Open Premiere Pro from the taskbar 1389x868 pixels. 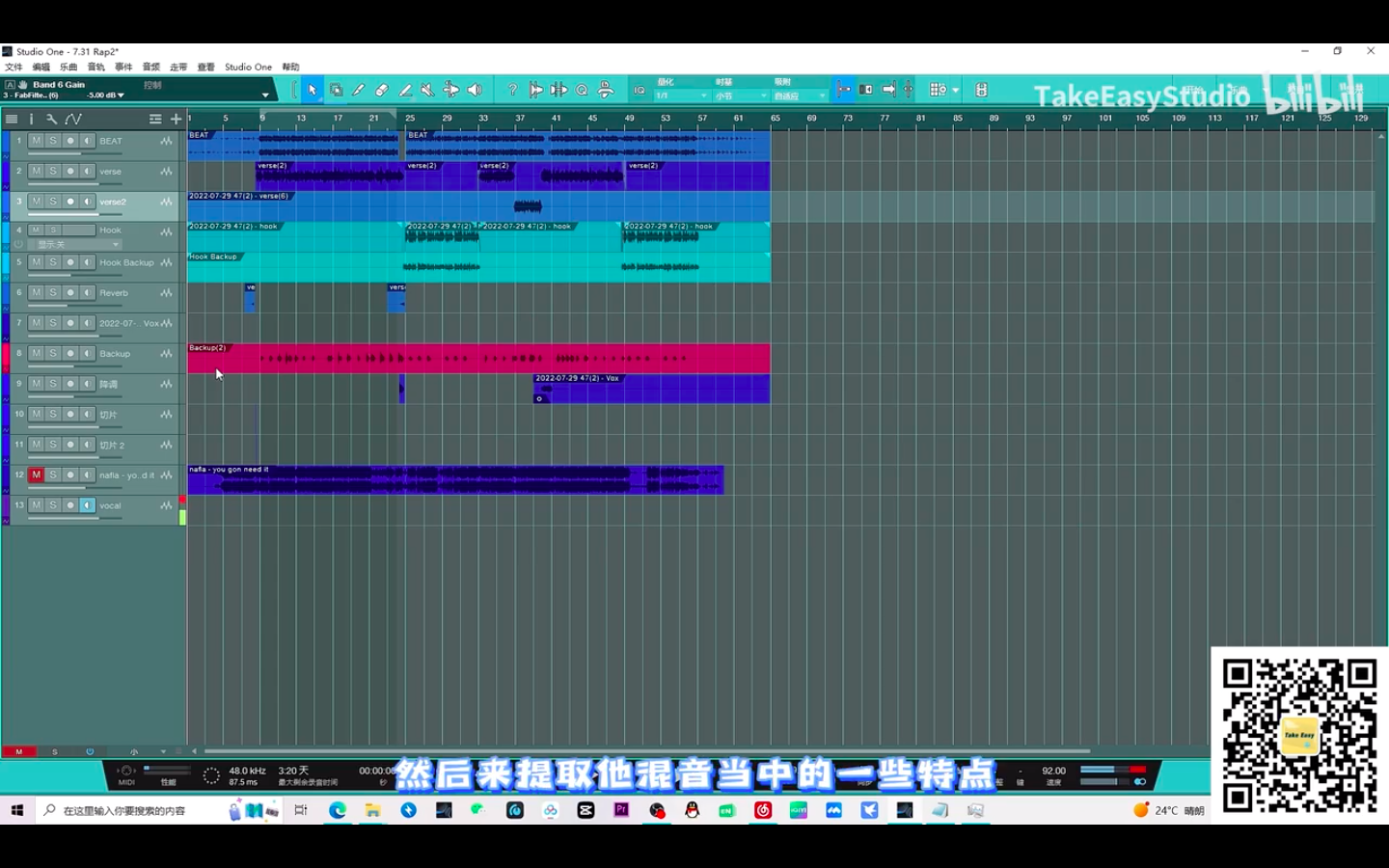coord(621,810)
